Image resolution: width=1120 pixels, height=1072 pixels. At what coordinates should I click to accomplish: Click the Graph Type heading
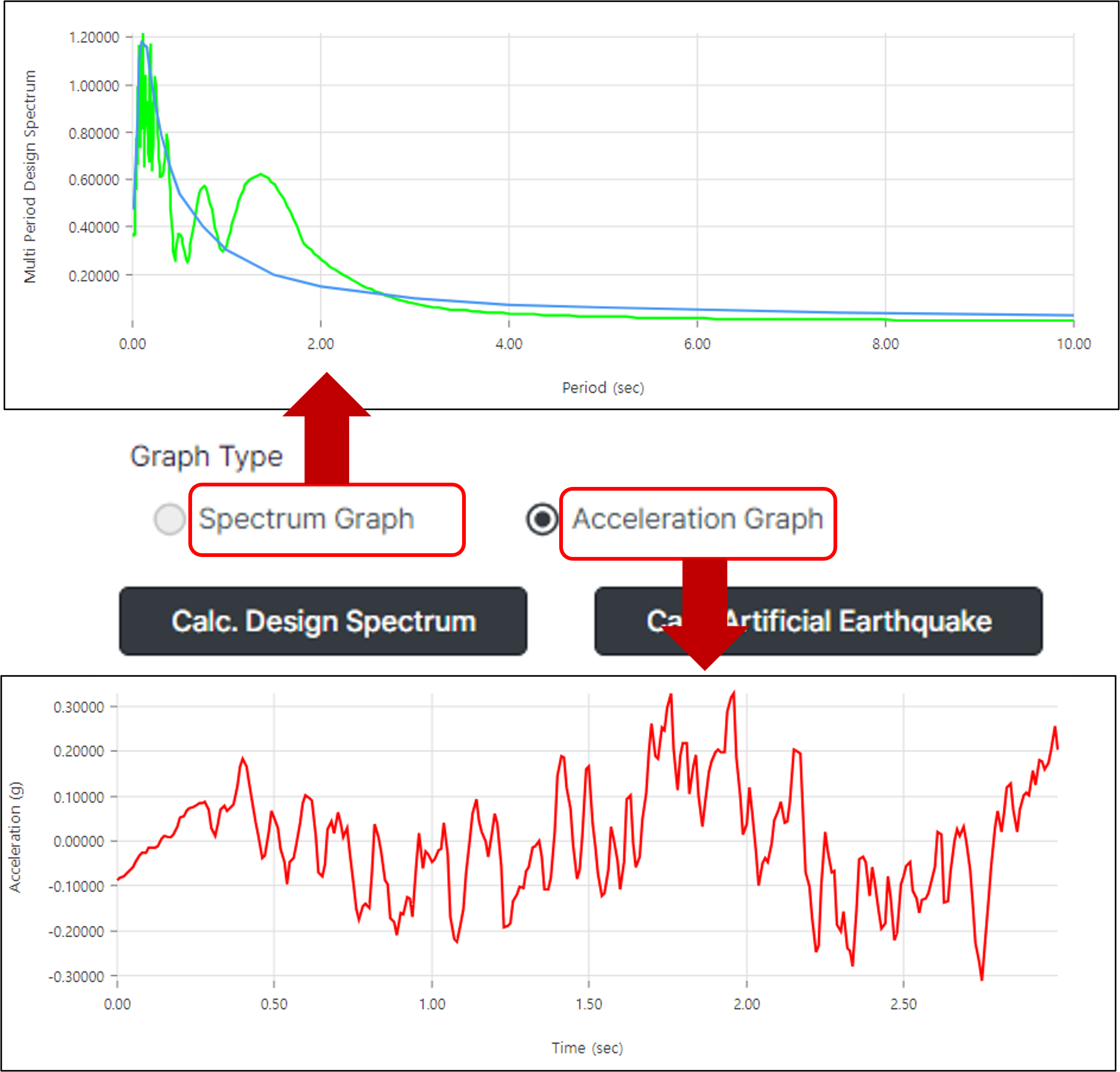pyautogui.click(x=206, y=457)
